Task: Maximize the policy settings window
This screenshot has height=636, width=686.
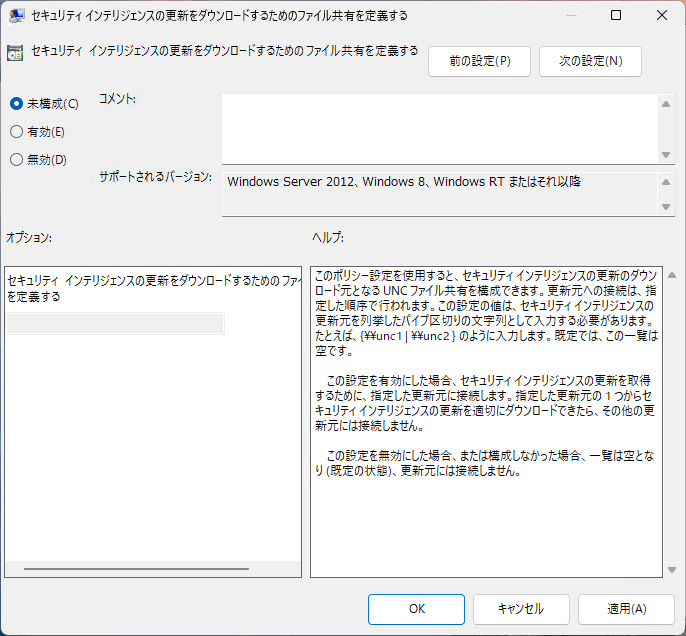Action: [x=615, y=16]
